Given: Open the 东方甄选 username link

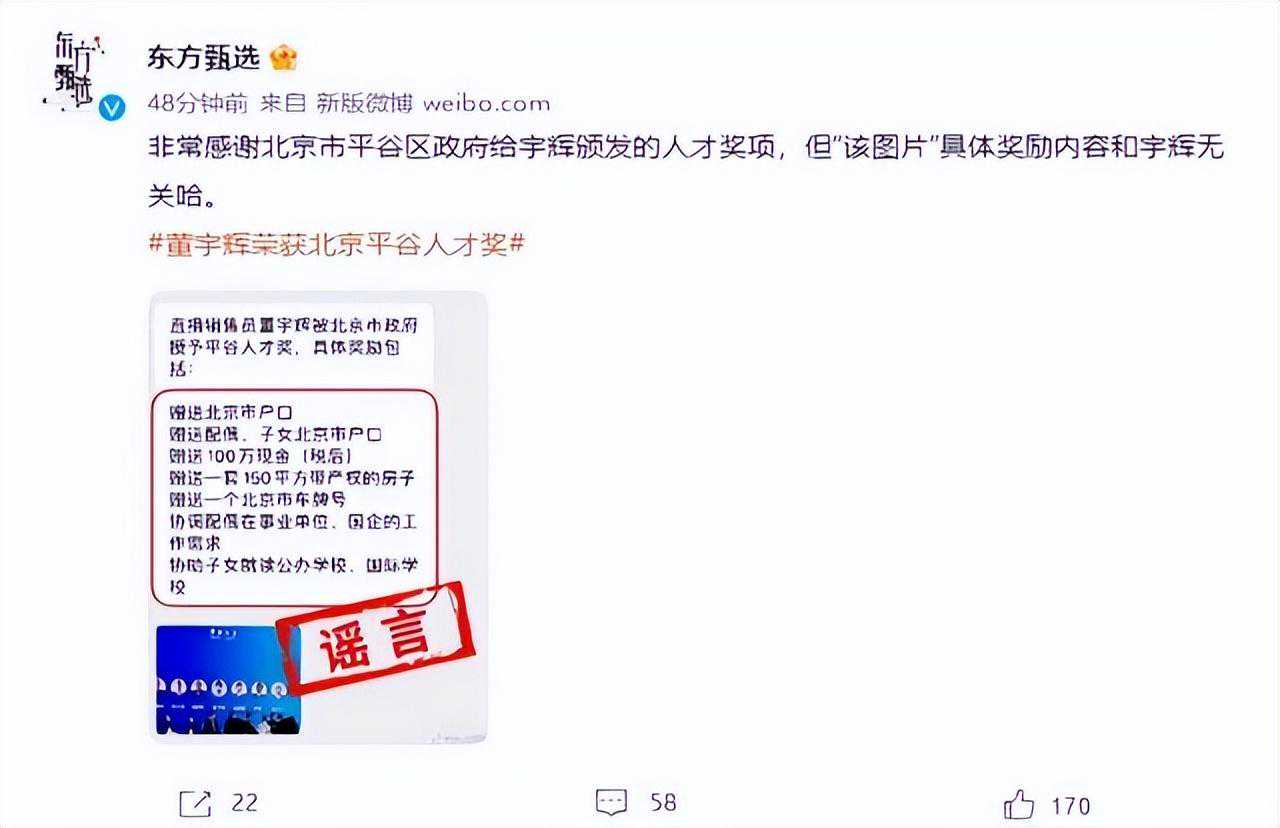Looking at the screenshot, I should pyautogui.click(x=204, y=58).
